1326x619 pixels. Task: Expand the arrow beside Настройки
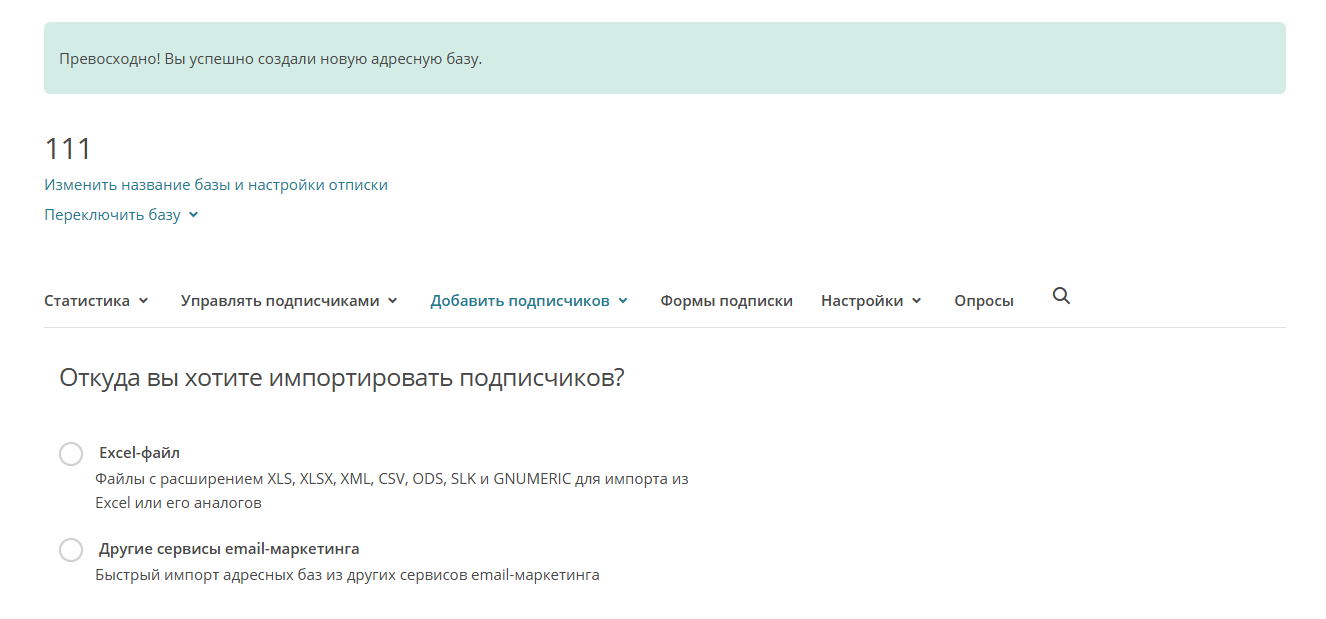[x=917, y=301]
